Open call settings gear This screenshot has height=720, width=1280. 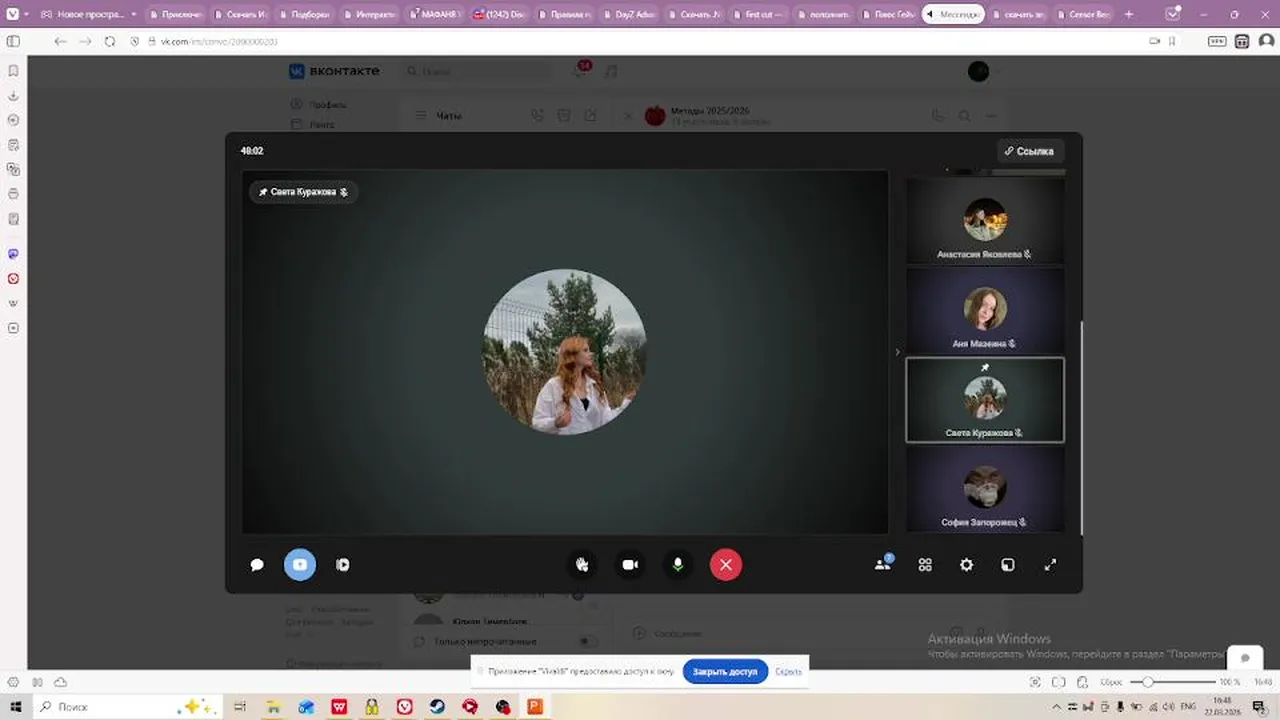click(x=966, y=565)
